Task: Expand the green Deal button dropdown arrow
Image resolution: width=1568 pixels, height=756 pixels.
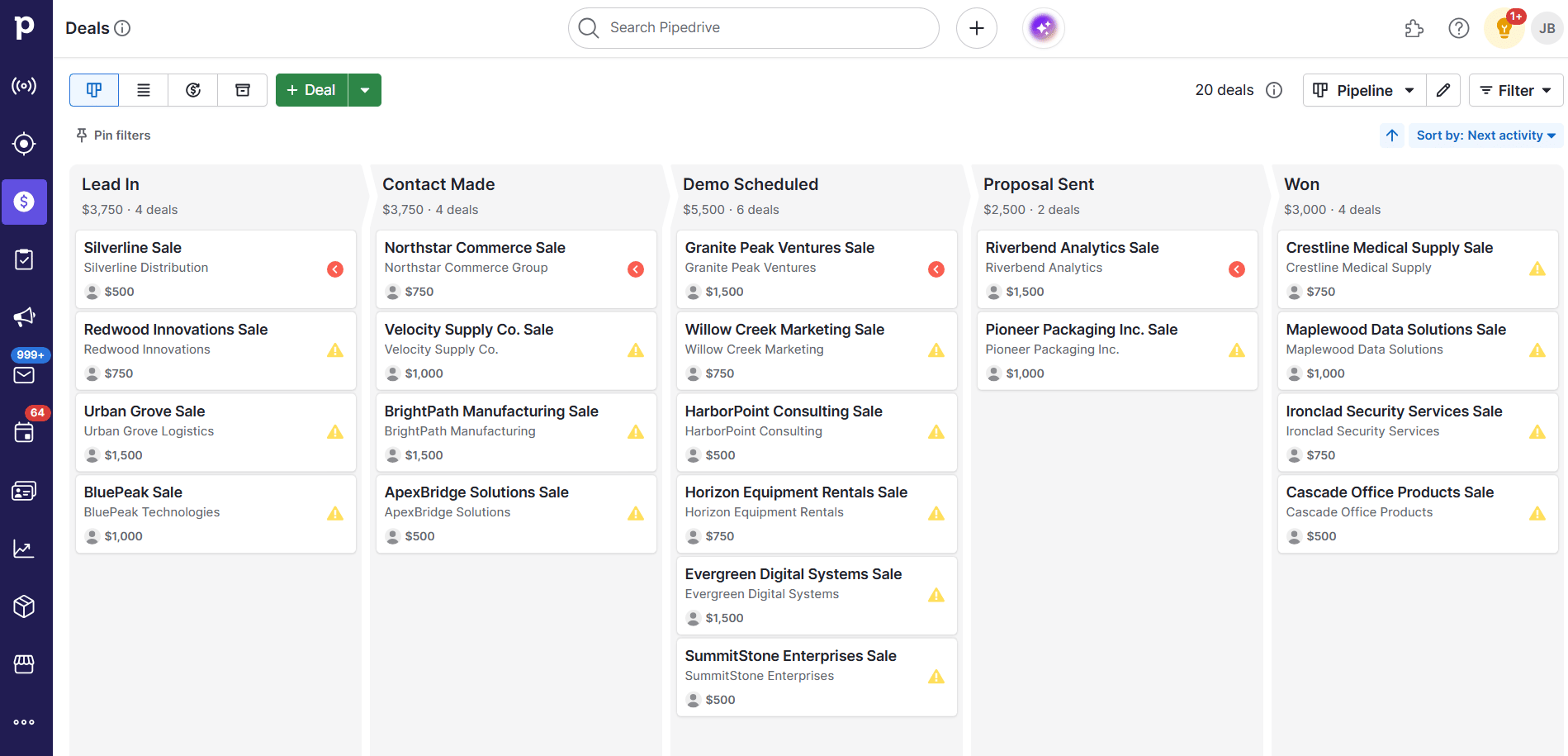Action: click(x=365, y=90)
